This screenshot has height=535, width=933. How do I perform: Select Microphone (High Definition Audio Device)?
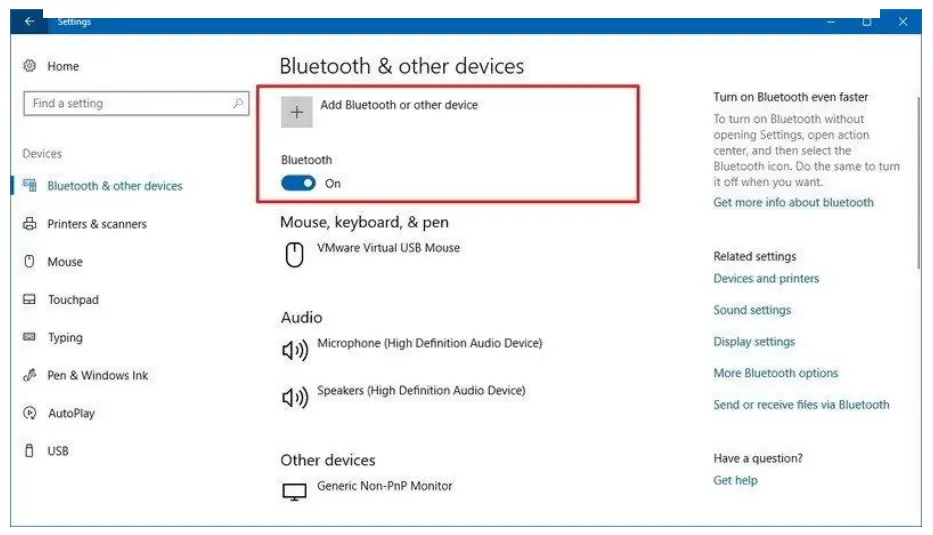coord(430,343)
